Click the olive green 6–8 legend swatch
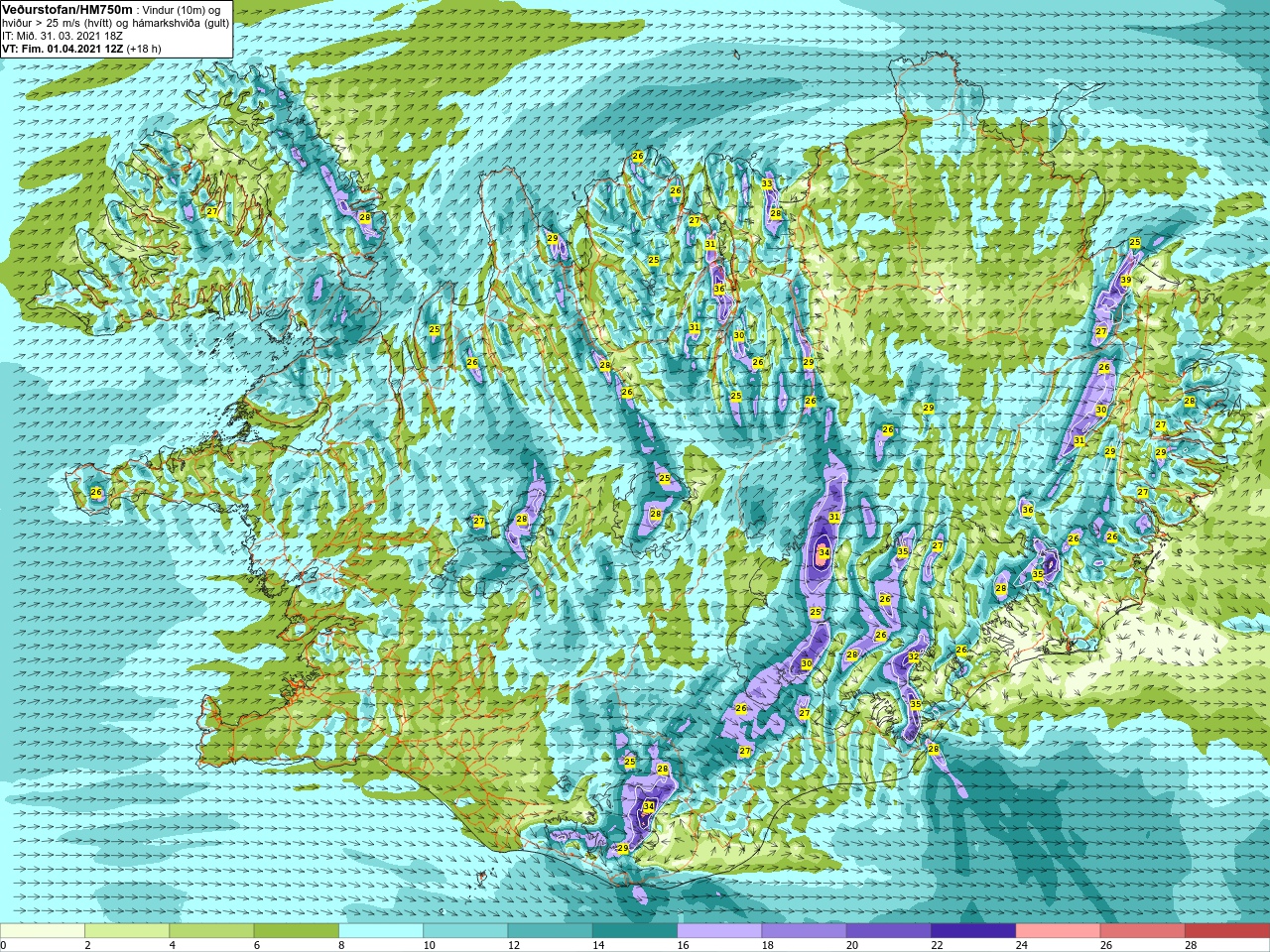 pyautogui.click(x=297, y=931)
